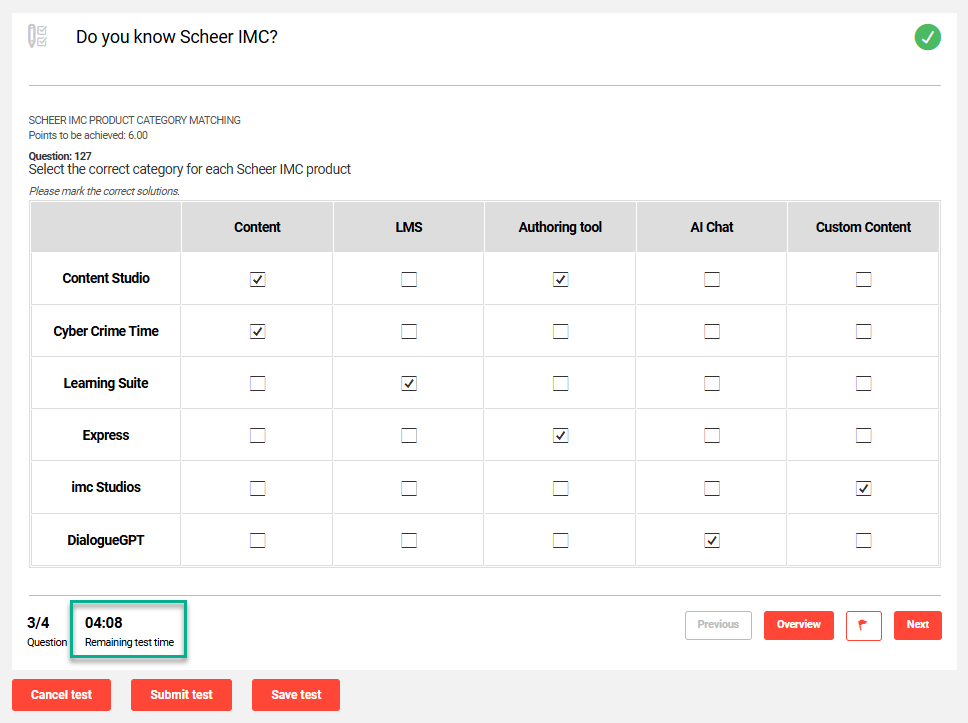The width and height of the screenshot is (968, 723).
Task: Click the DialogueGPT row label
Action: pos(106,540)
